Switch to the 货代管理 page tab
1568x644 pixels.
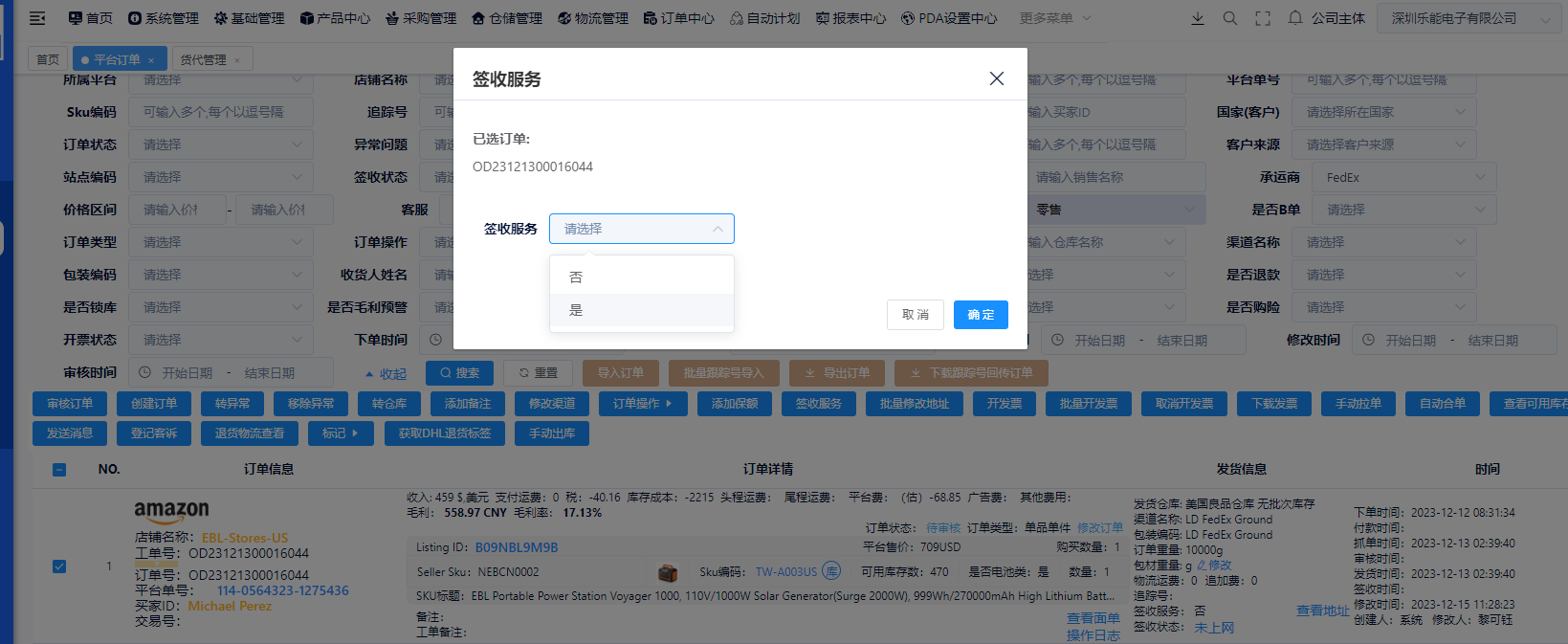point(211,59)
